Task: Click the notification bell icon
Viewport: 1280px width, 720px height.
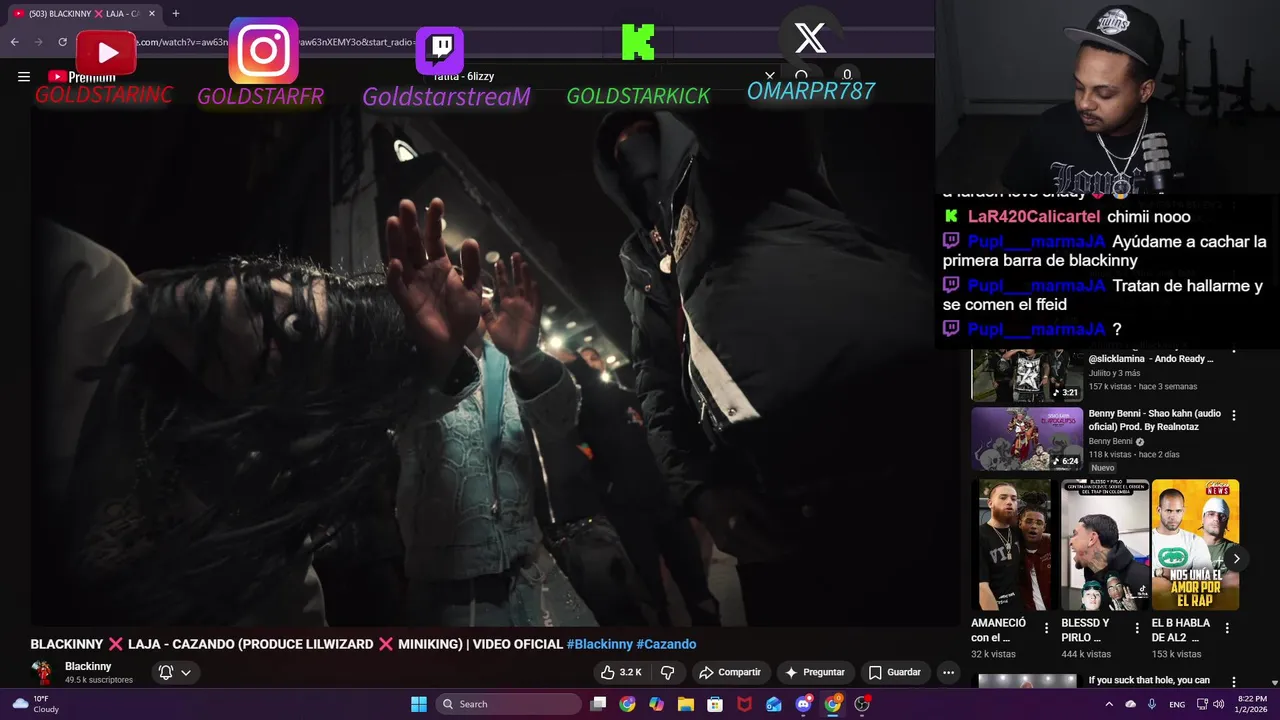Action: point(166,672)
